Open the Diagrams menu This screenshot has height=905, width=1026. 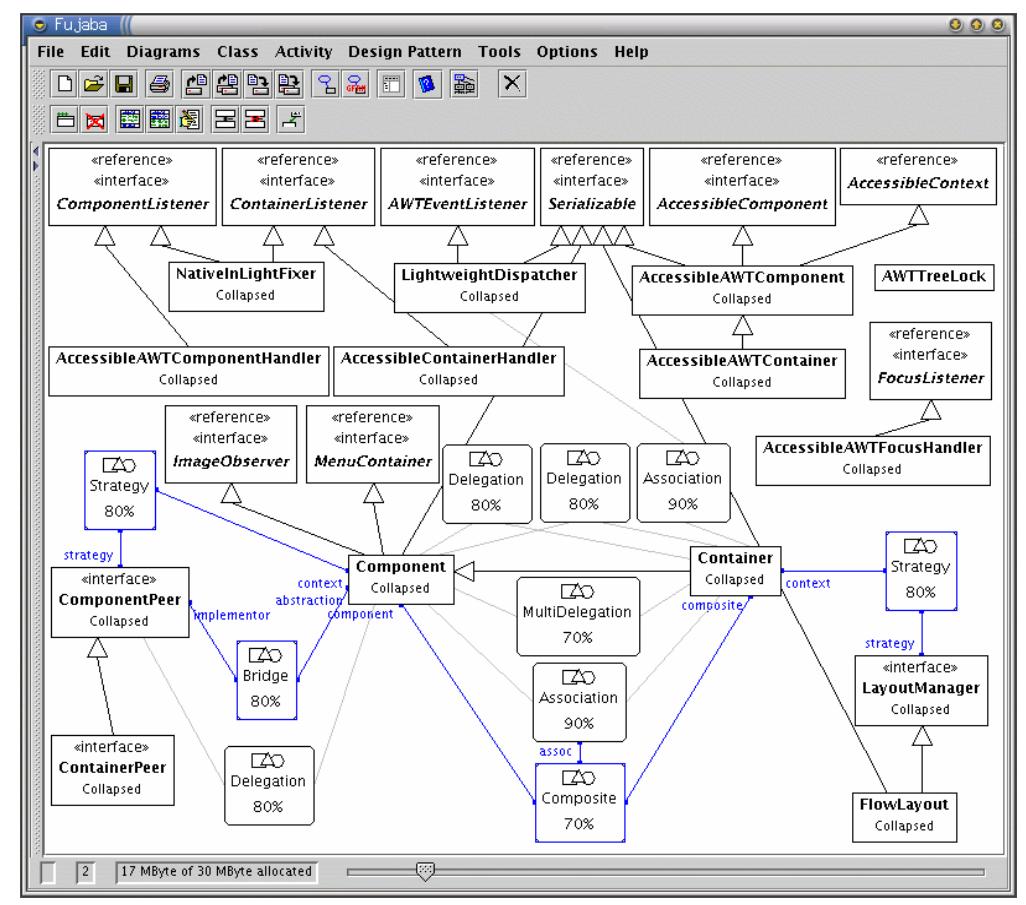(163, 52)
